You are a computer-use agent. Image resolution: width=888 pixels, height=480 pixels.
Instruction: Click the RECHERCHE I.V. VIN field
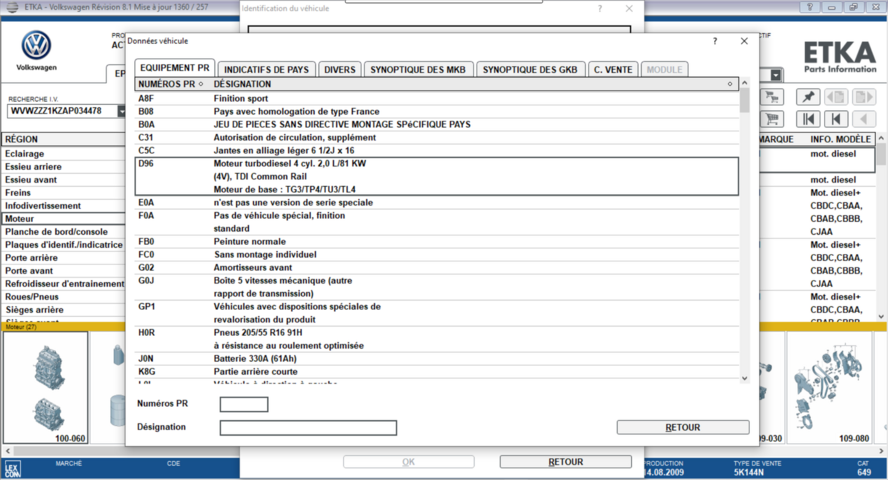62,111
